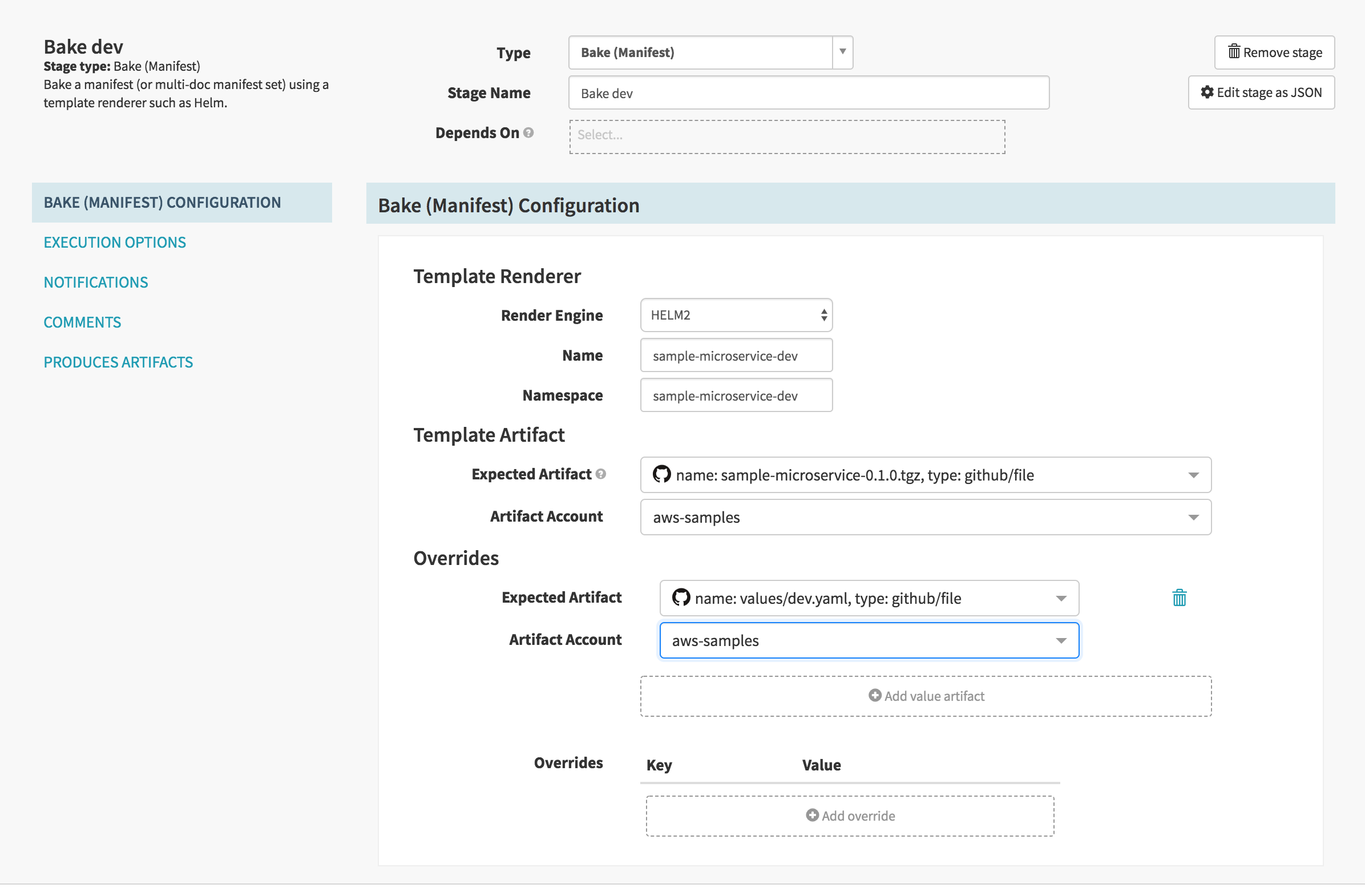Click the Depends On help question icon
Screen dimensions: 1365x896
click(528, 132)
